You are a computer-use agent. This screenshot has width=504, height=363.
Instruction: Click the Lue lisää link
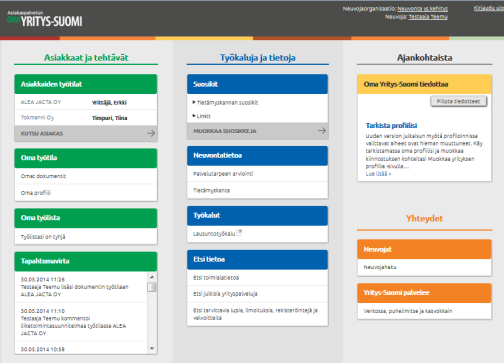coord(378,174)
